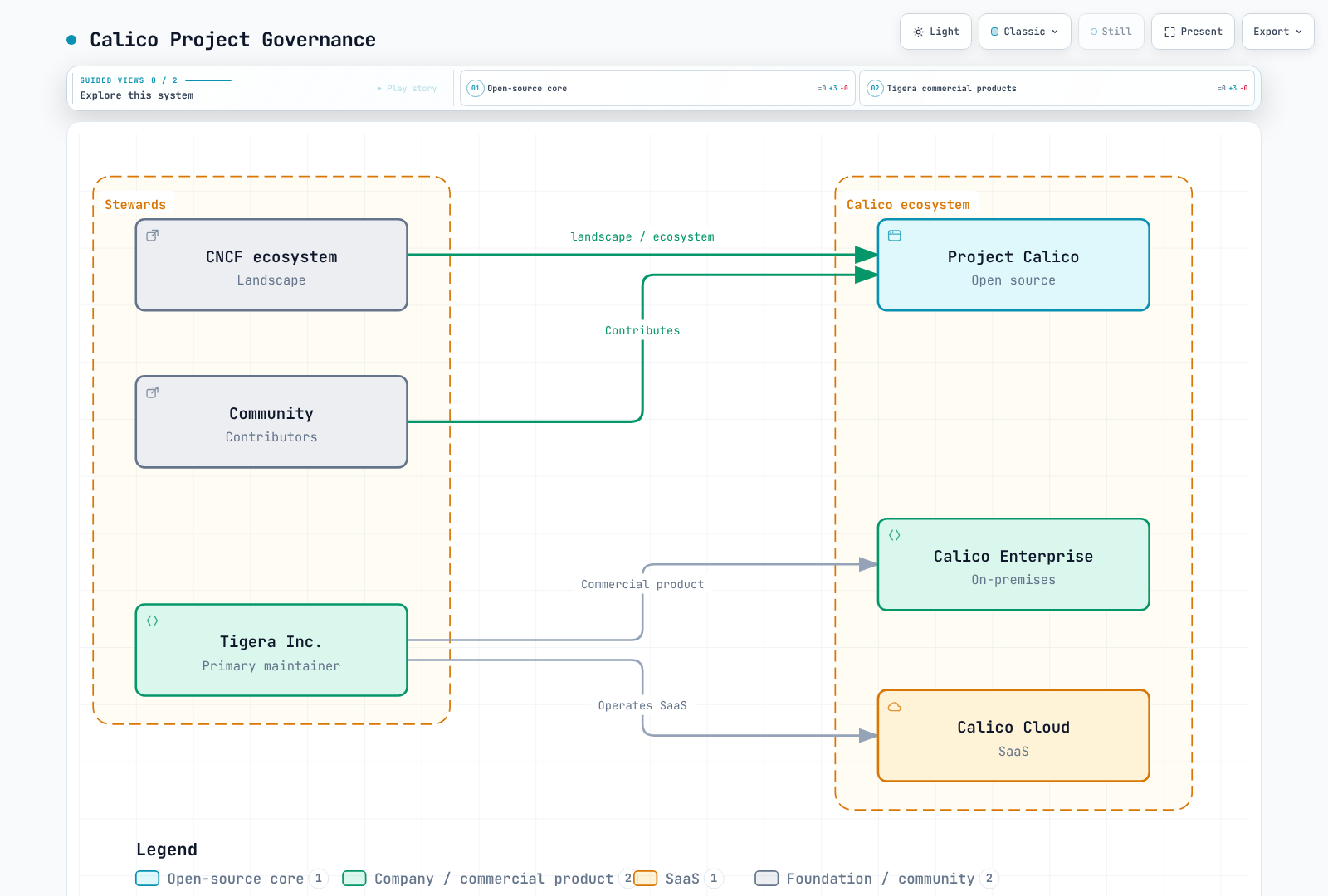Click the external-link icon on CNCF ecosystem node
The width and height of the screenshot is (1328, 896).
click(x=153, y=236)
